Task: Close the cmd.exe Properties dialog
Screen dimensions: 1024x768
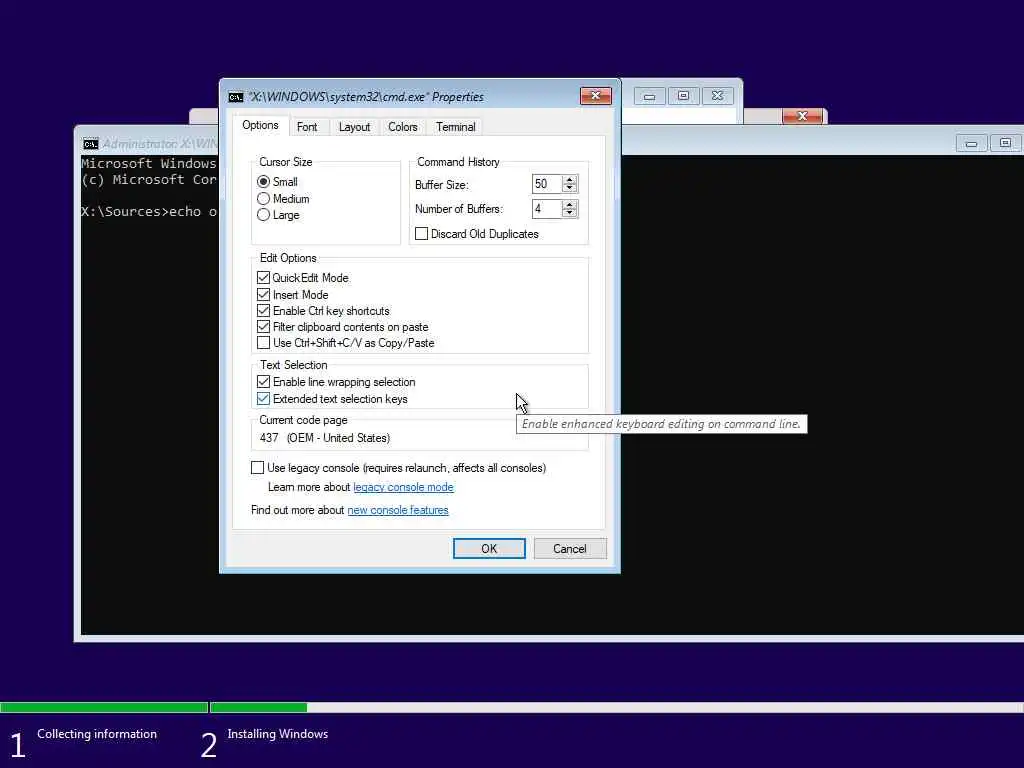Action: 596,96
